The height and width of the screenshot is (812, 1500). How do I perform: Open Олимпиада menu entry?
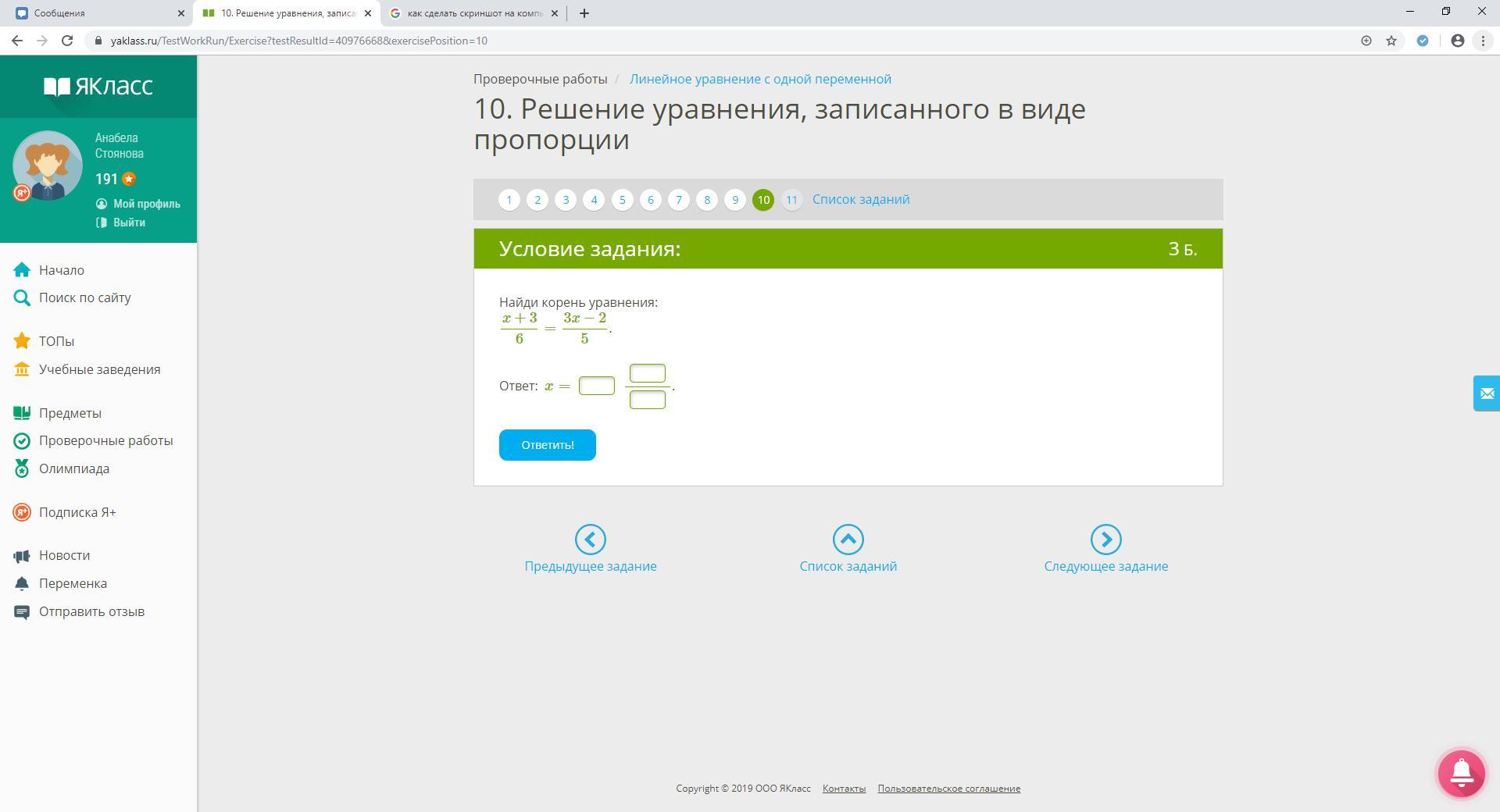74,468
